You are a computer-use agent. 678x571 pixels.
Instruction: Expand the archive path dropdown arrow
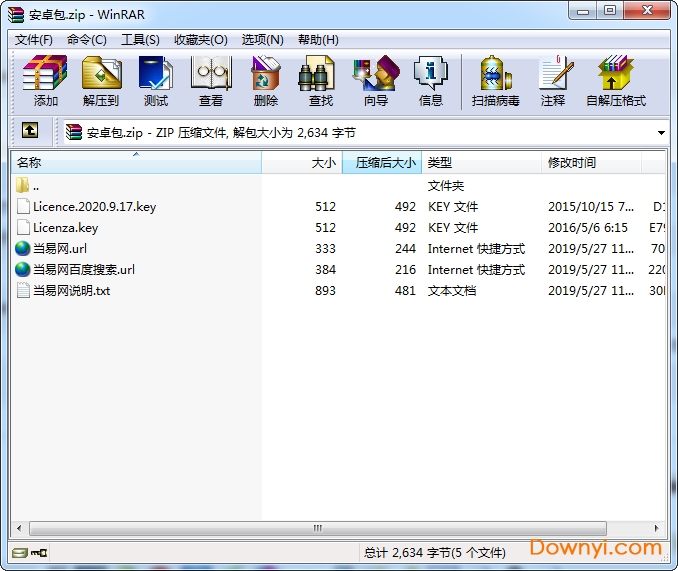(x=661, y=132)
